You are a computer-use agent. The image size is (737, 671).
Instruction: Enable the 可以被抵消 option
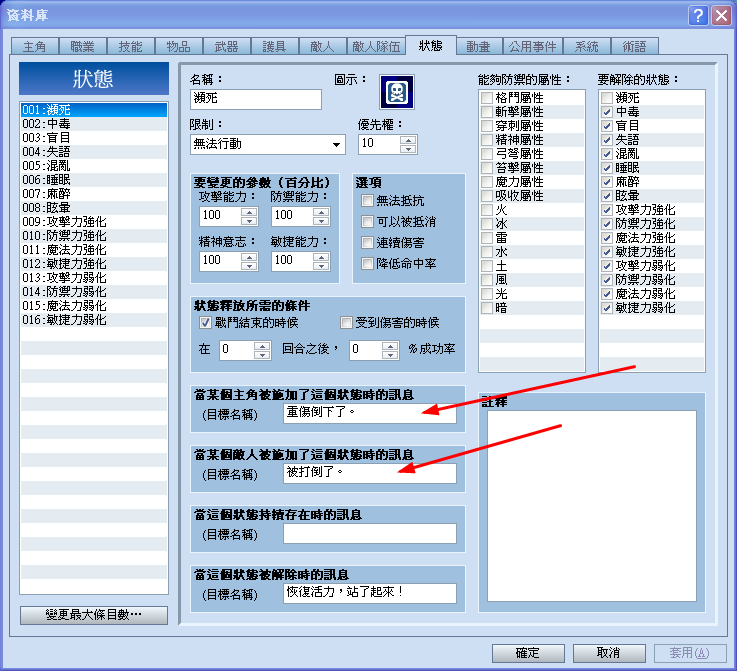coord(367,222)
